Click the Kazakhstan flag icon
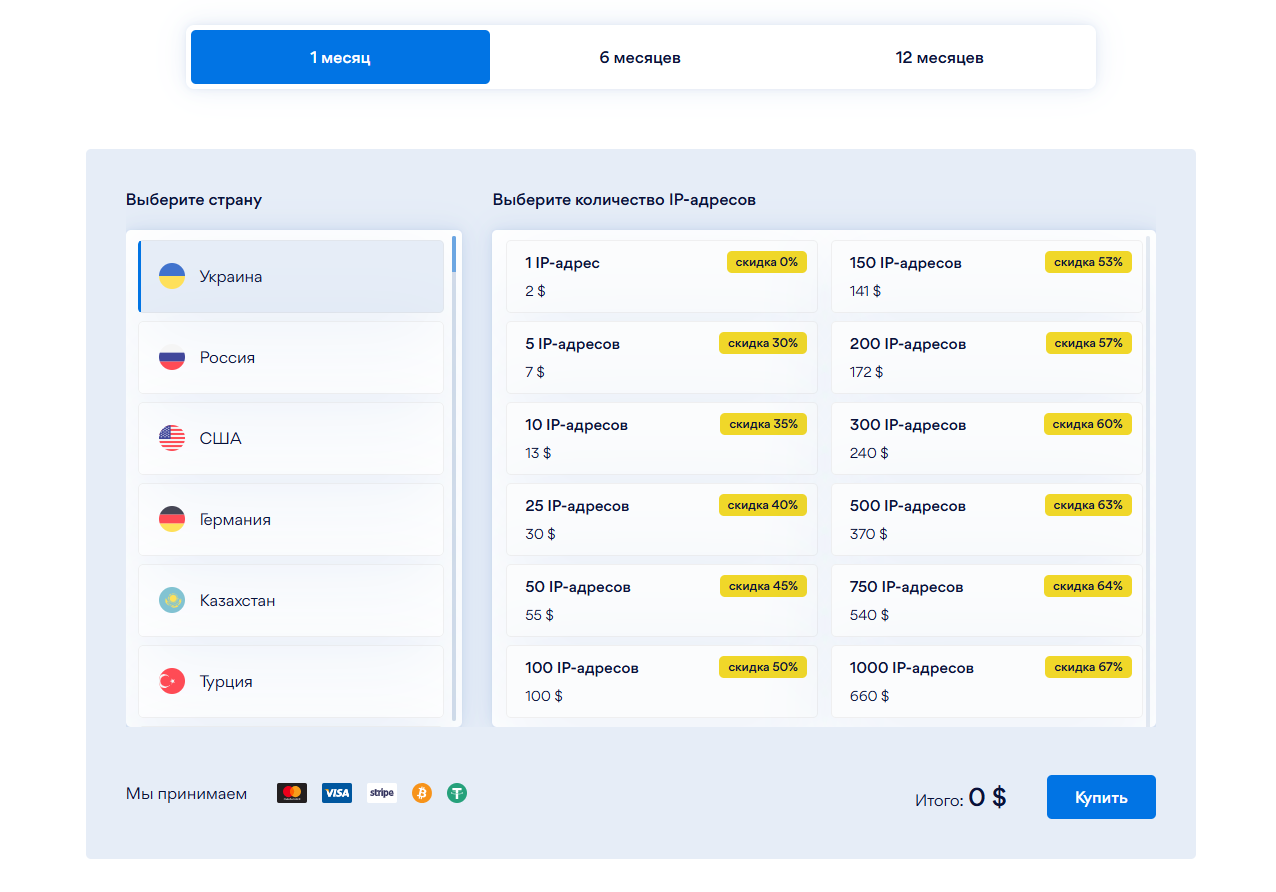Image resolution: width=1276 pixels, height=892 pixels. pos(172,600)
